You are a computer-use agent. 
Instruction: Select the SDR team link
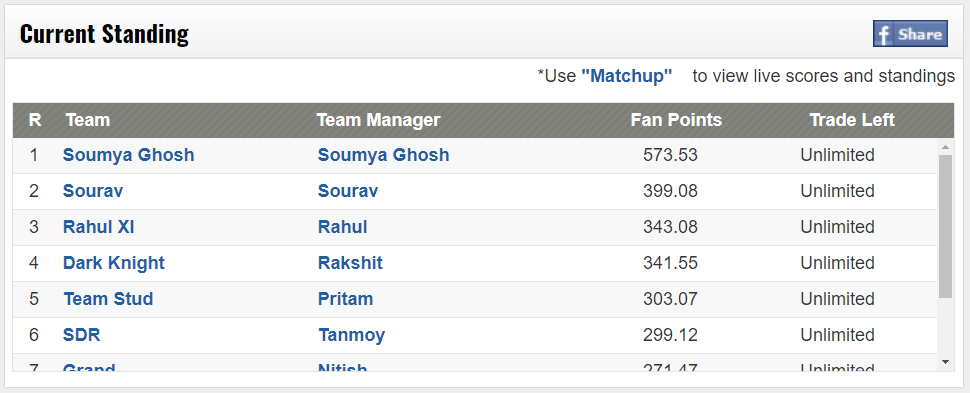pyautogui.click(x=82, y=335)
